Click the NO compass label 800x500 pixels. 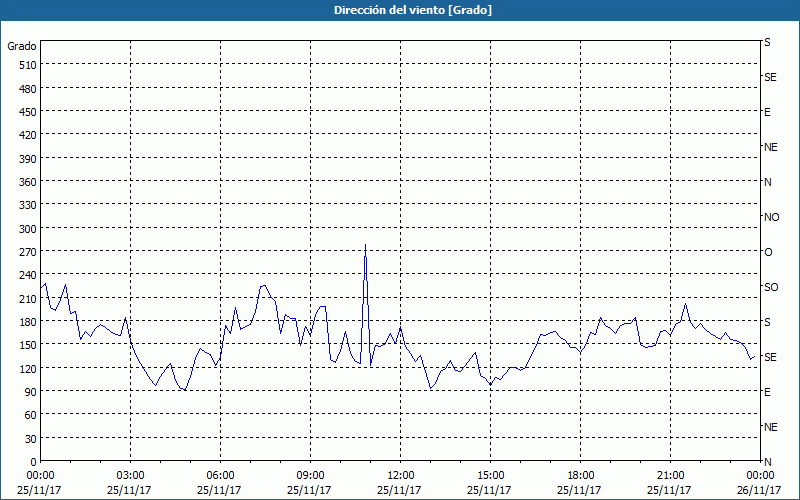(x=771, y=217)
